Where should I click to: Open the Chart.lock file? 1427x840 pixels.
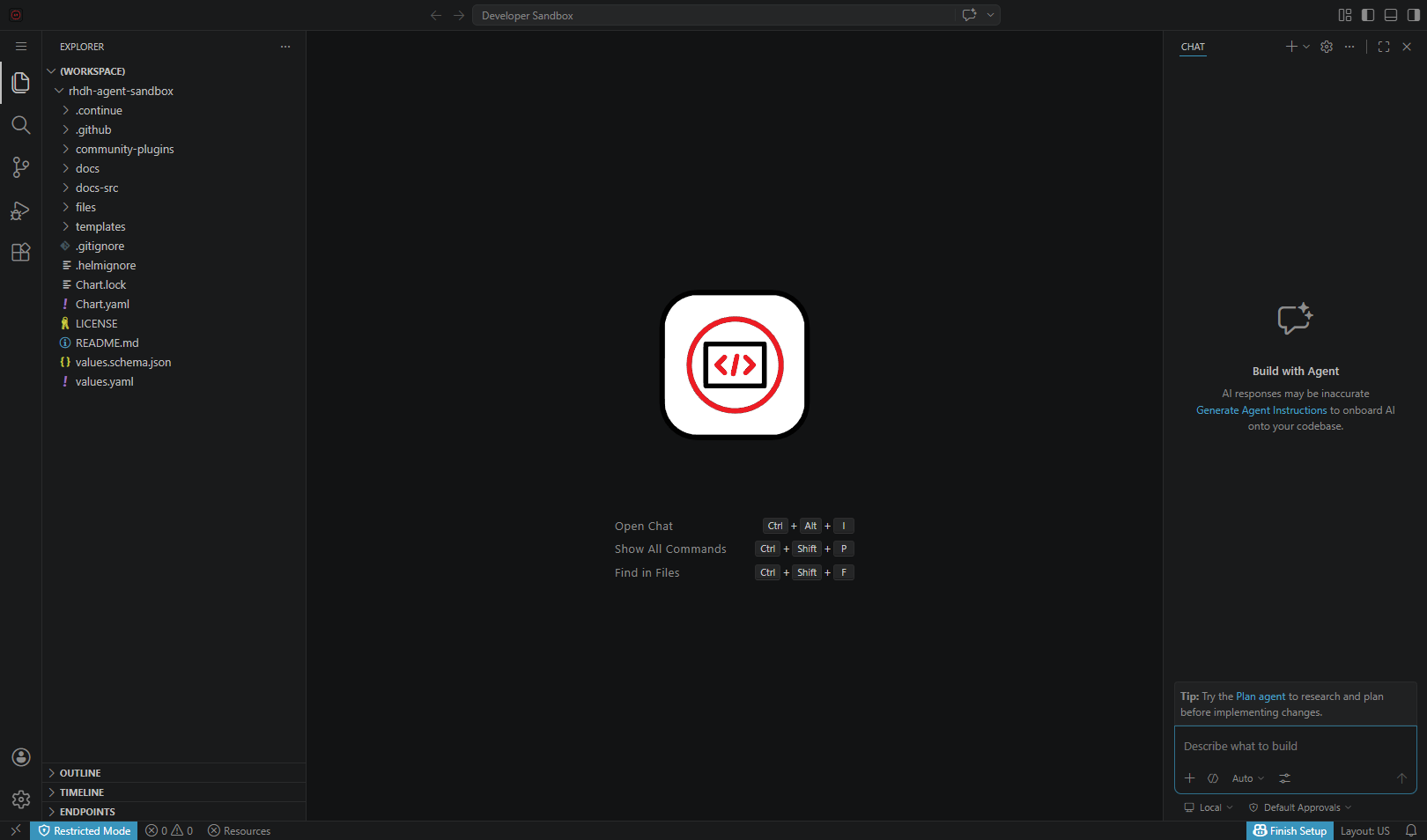click(x=174, y=284)
